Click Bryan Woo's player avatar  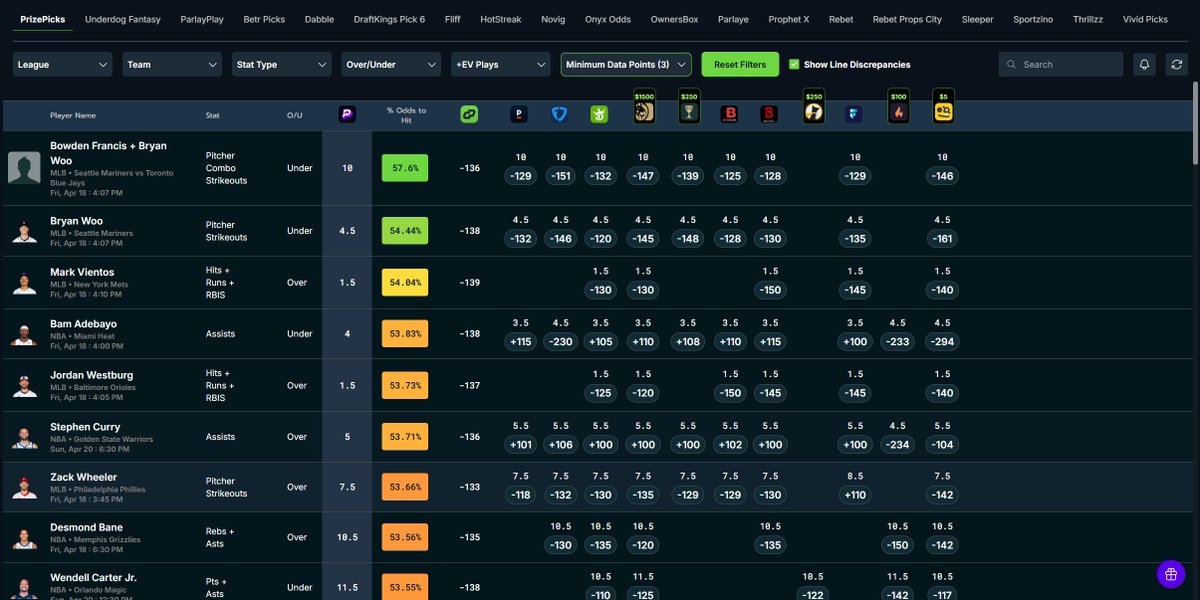[x=24, y=232]
